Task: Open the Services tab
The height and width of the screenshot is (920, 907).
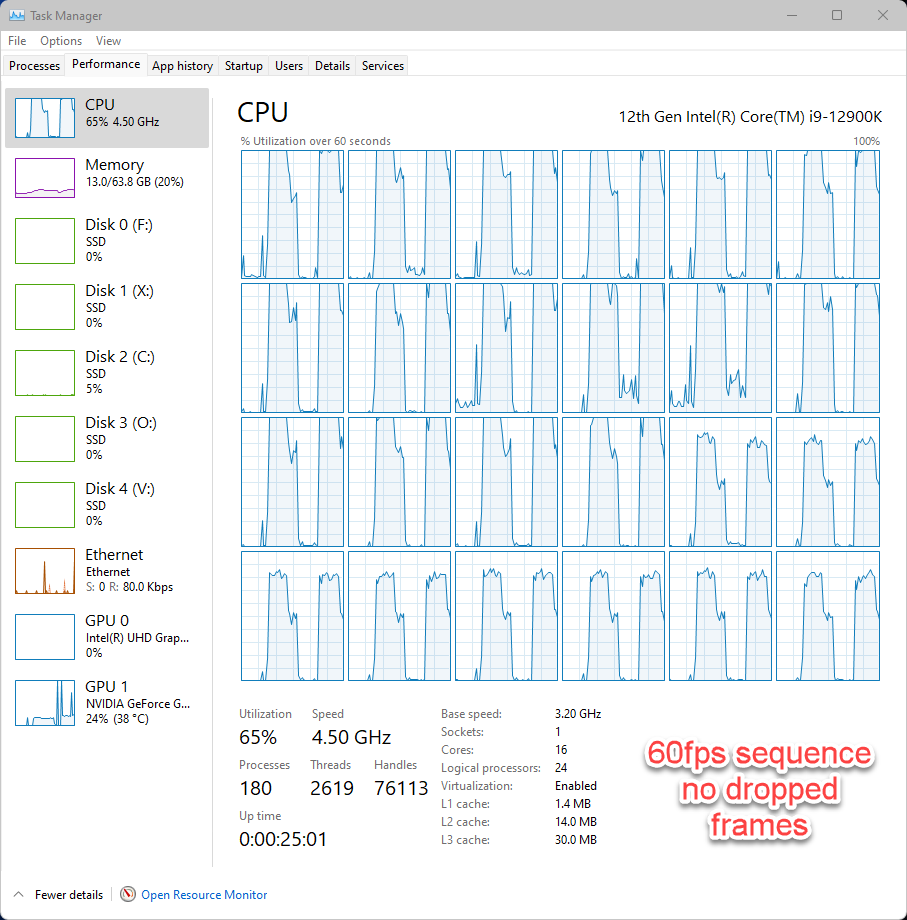Action: pyautogui.click(x=381, y=65)
